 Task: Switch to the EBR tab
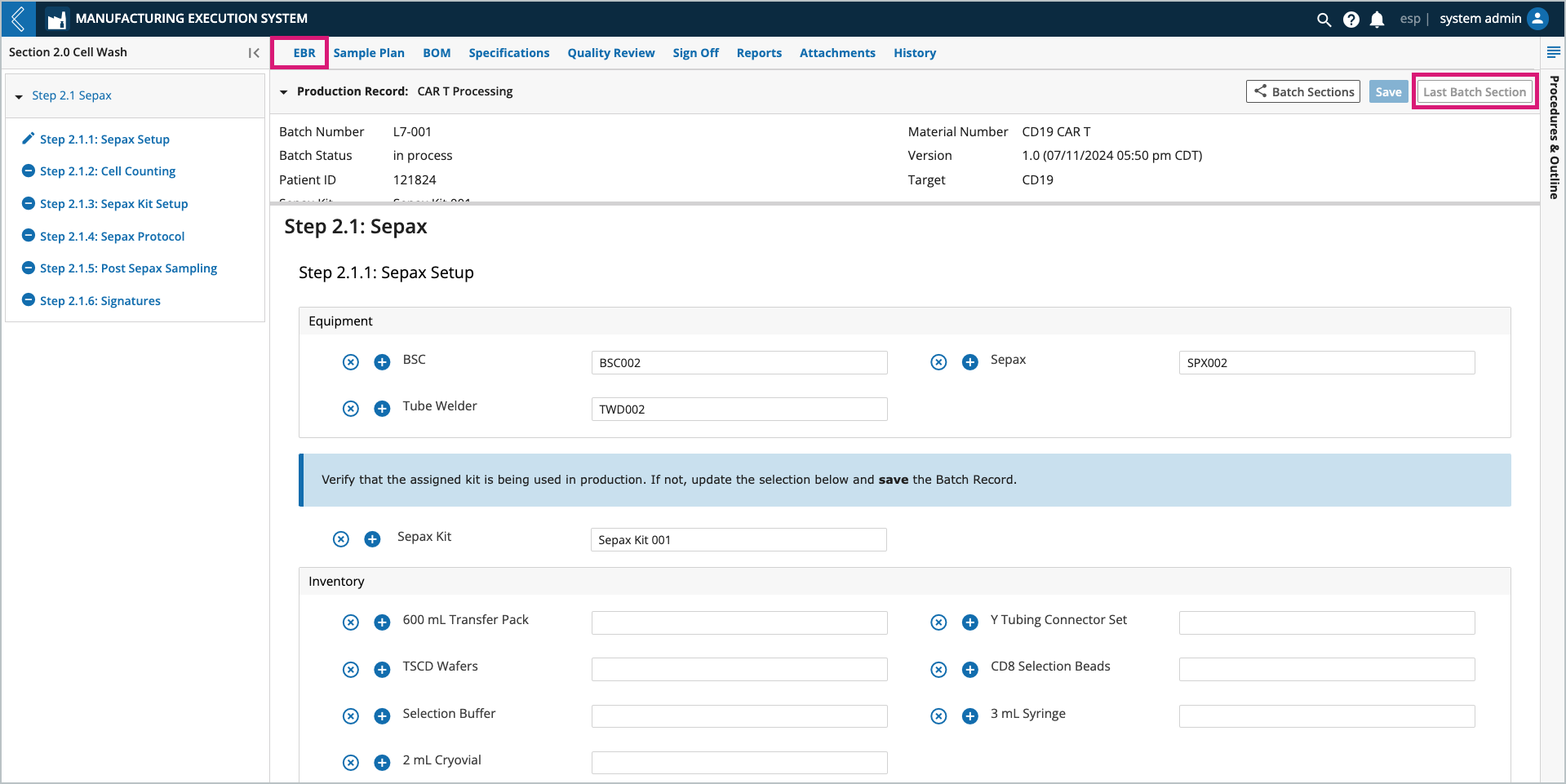point(304,53)
